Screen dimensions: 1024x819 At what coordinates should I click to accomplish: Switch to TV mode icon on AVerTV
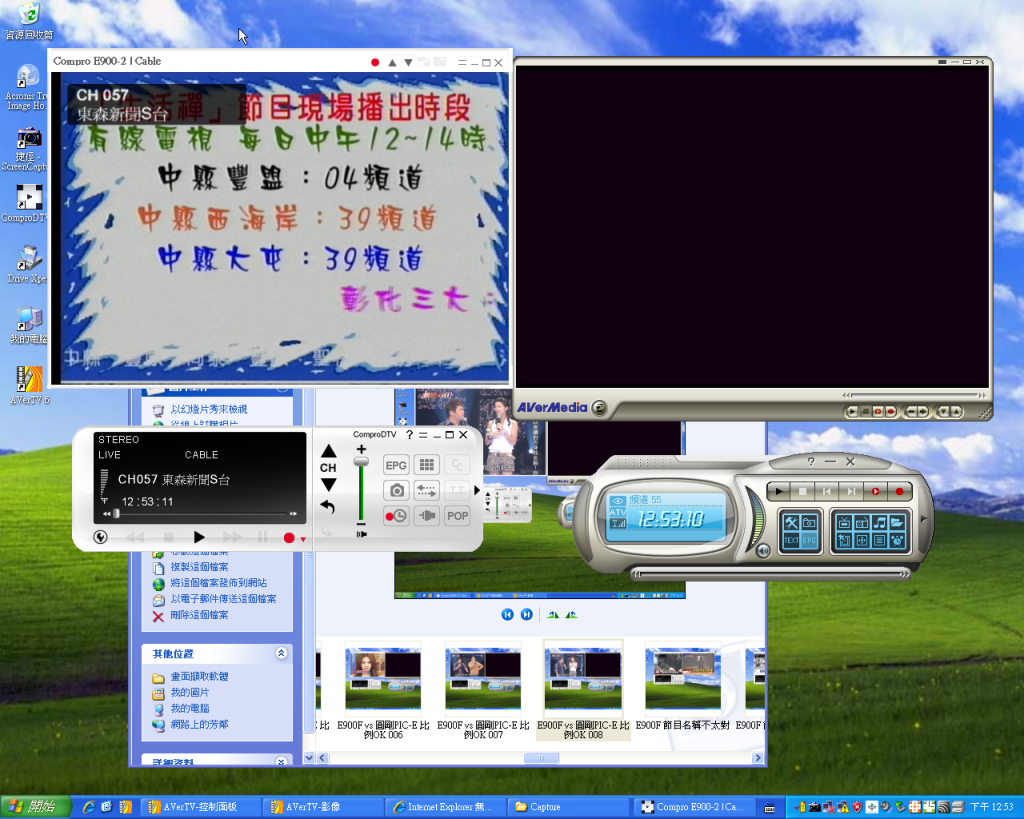pyautogui.click(x=844, y=522)
